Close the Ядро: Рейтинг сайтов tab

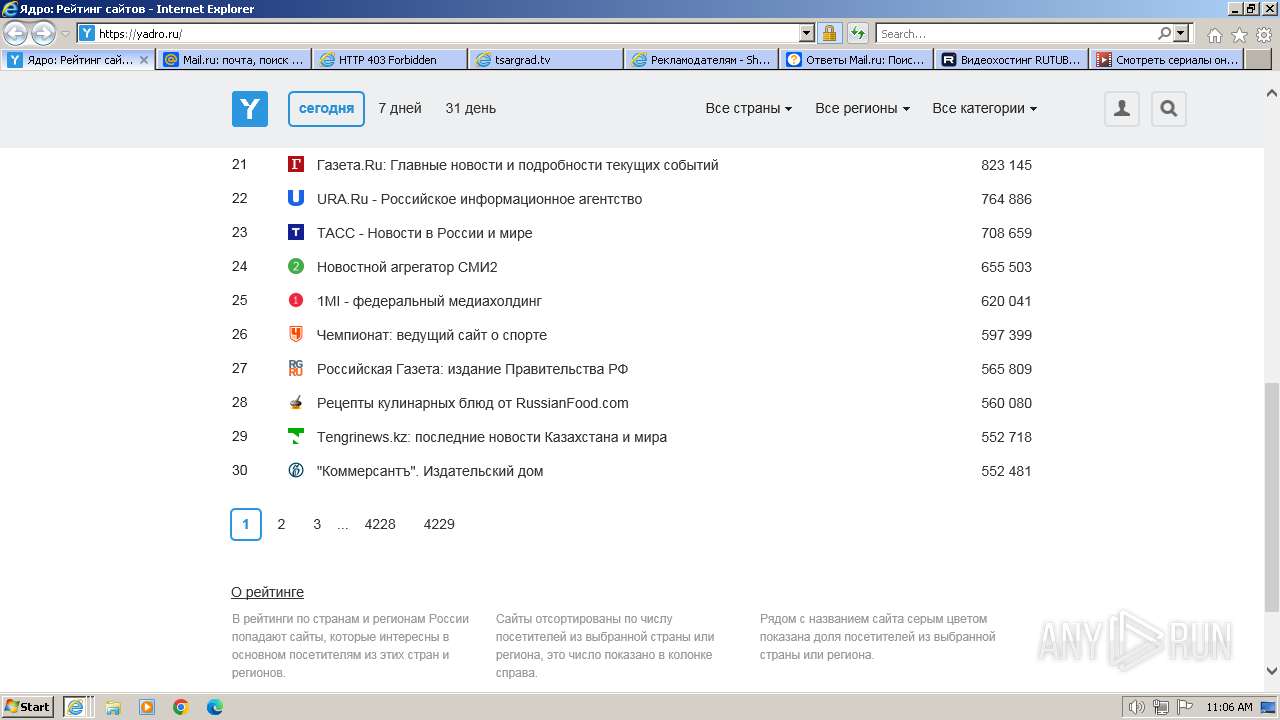point(144,60)
